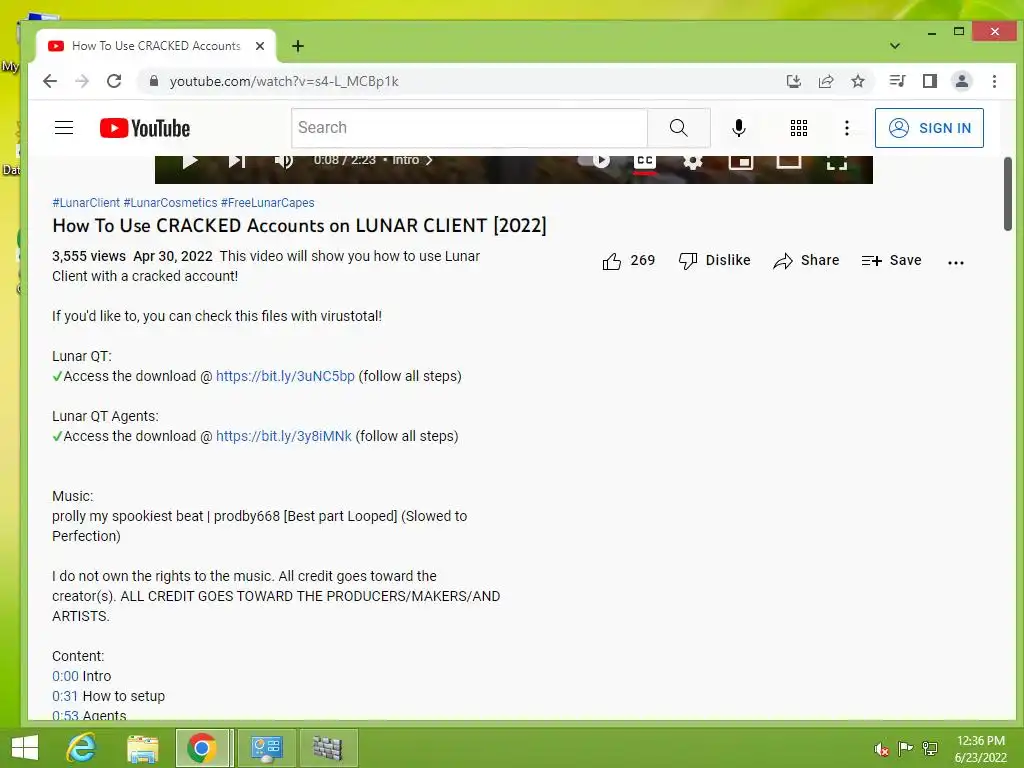Click the page vertical scrollbar thumb

click(1008, 193)
